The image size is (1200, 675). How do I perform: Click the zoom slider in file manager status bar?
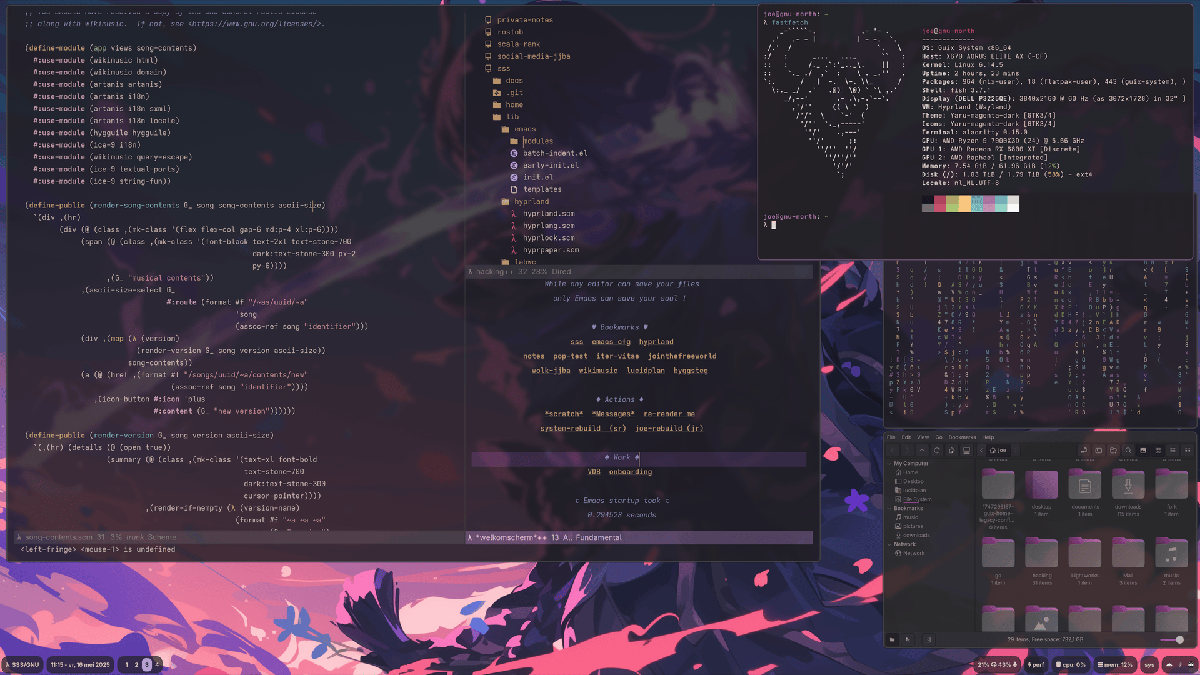coord(1170,639)
